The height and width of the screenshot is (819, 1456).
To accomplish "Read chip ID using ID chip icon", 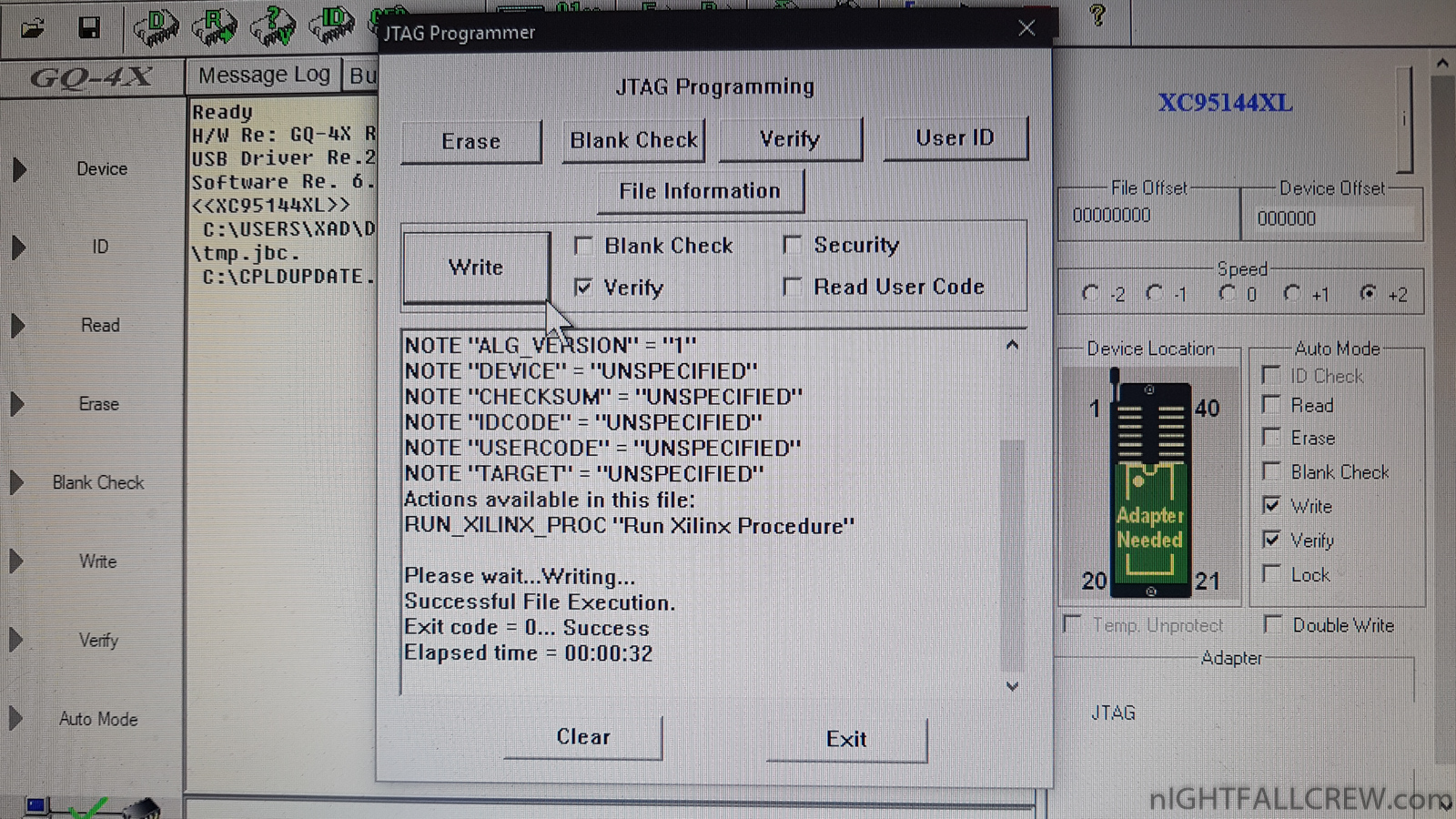I will tap(332, 27).
